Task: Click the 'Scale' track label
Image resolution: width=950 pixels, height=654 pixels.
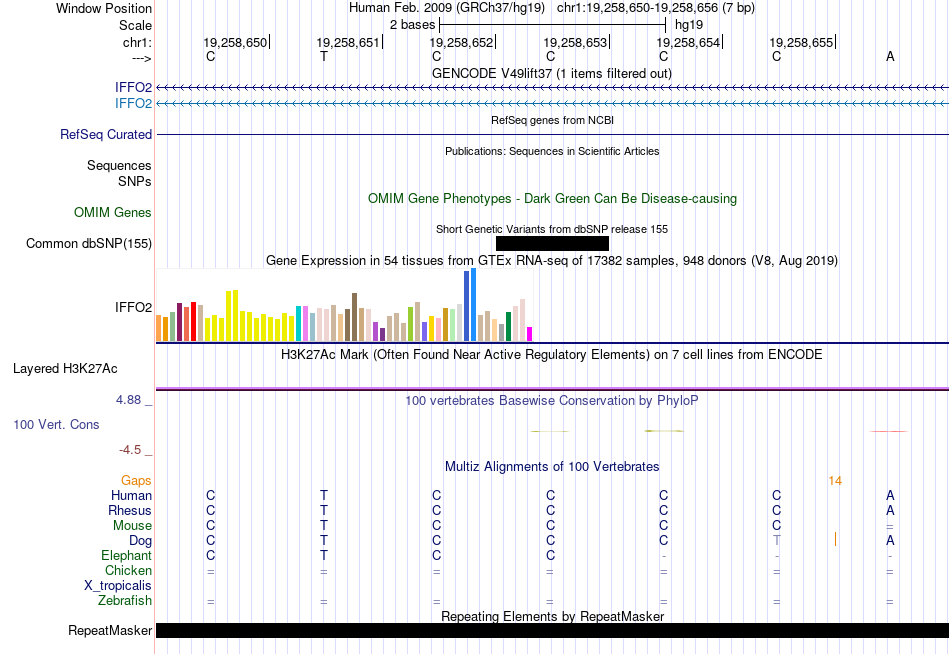Action: point(135,25)
